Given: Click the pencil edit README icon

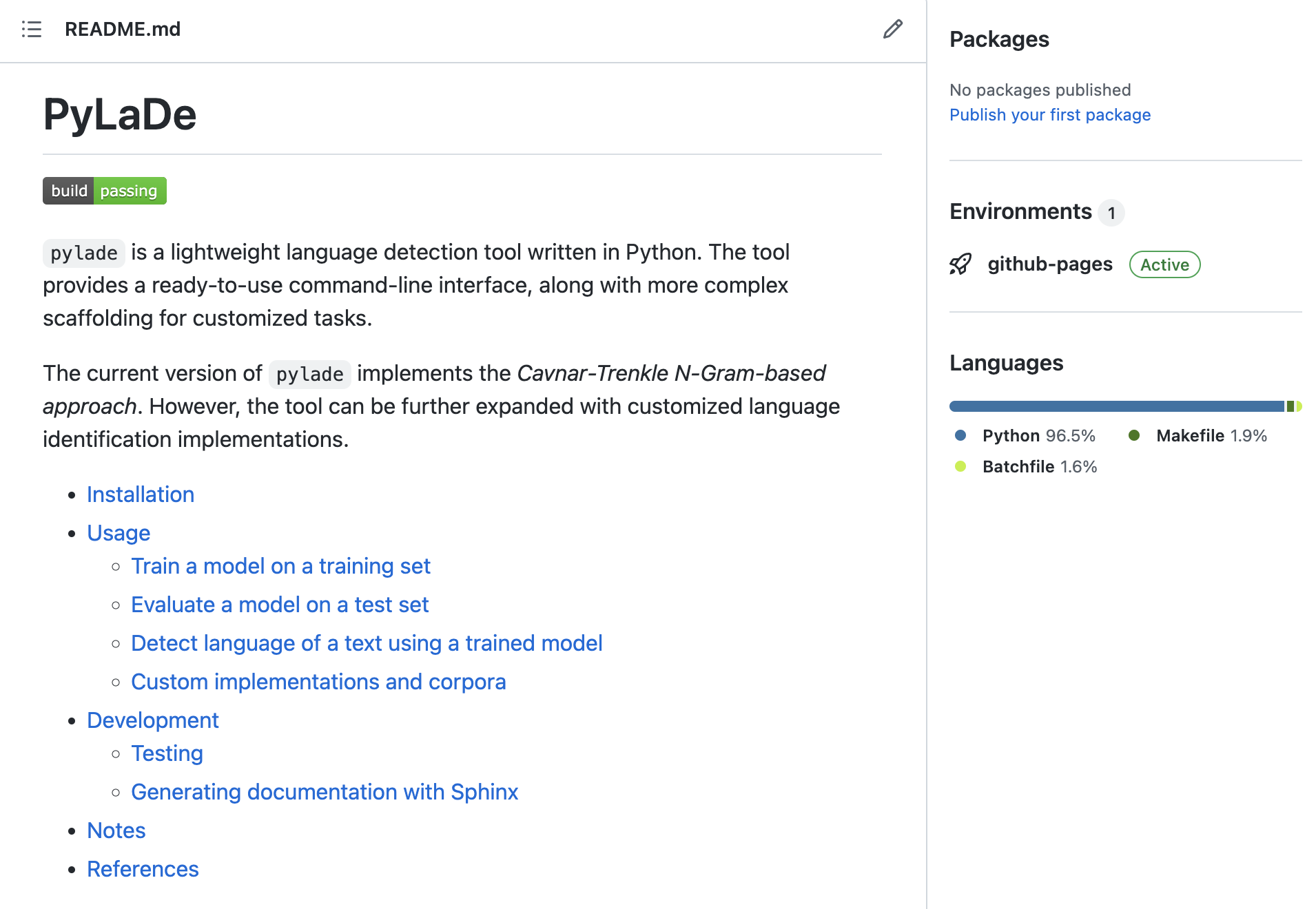Looking at the screenshot, I should [893, 29].
